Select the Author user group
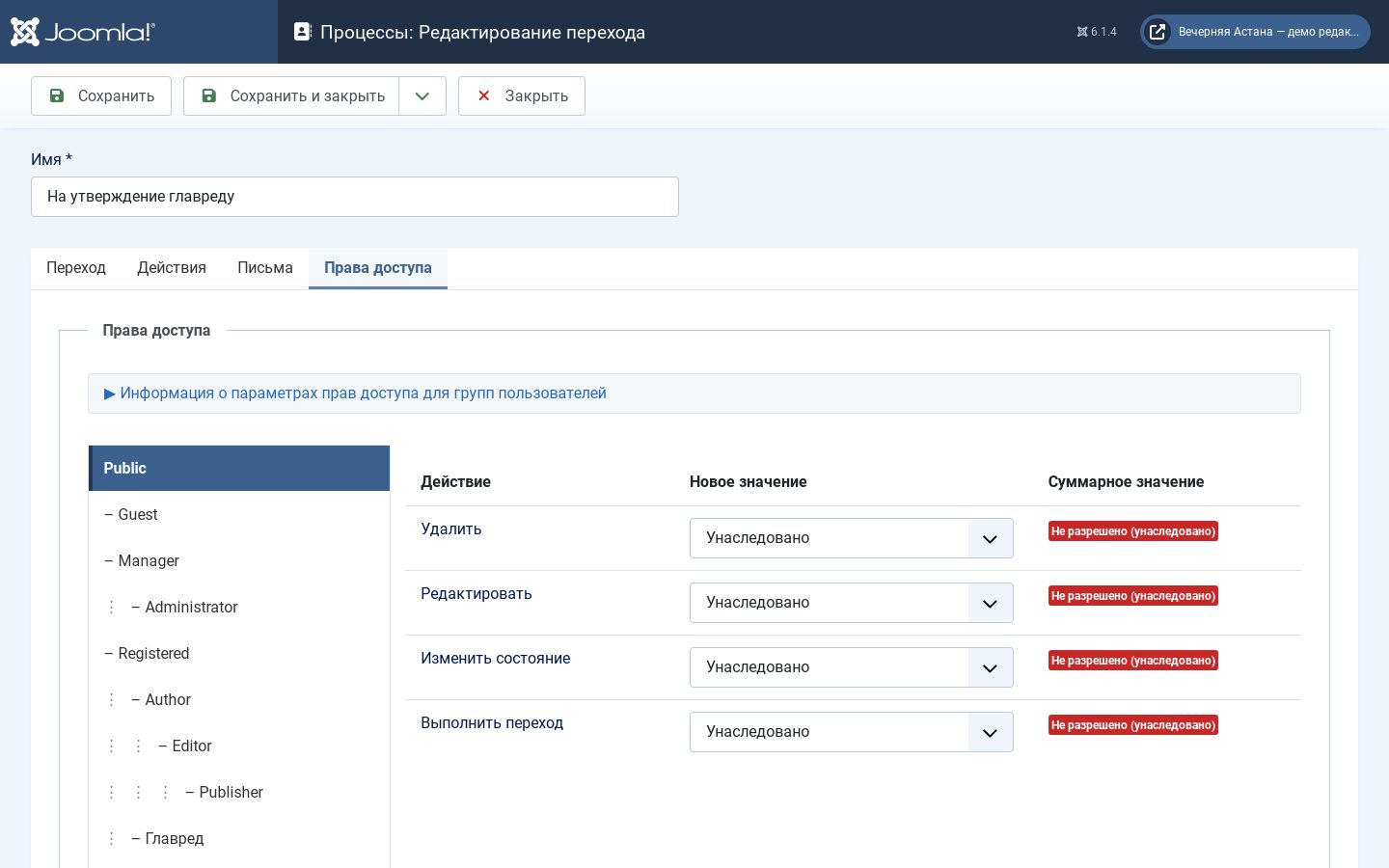The height and width of the screenshot is (868, 1389). click(239, 699)
